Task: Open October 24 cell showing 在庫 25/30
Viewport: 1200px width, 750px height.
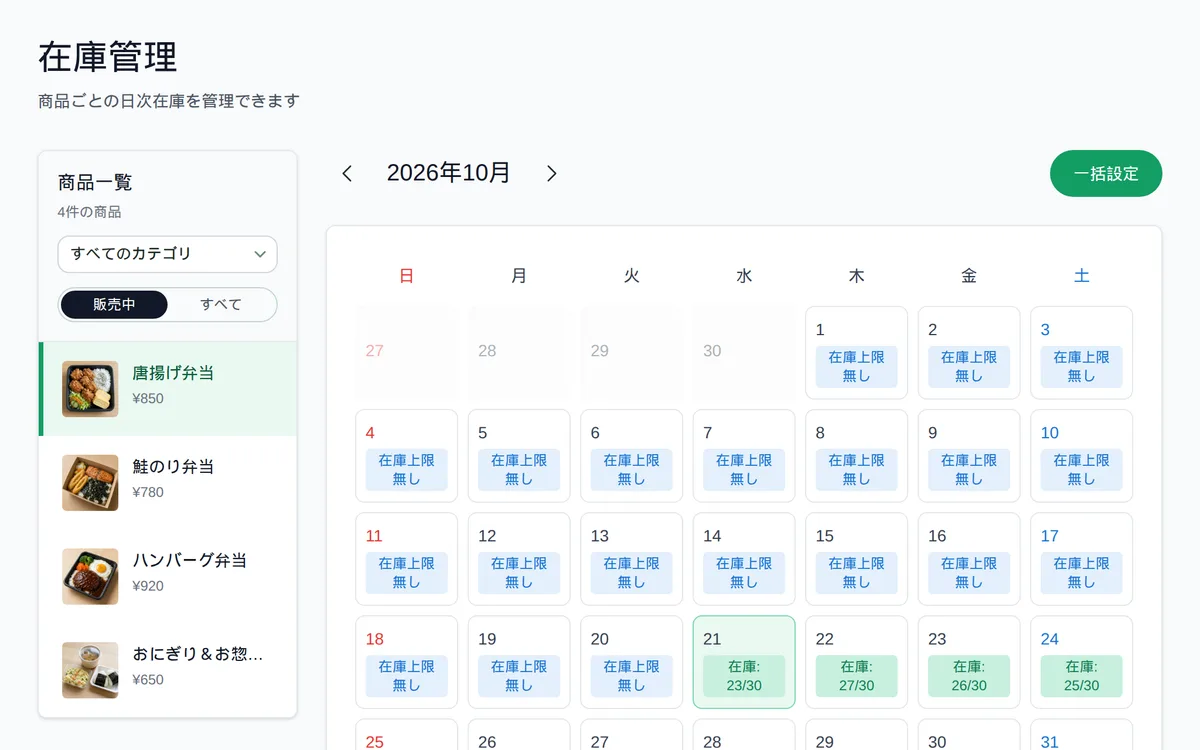Action: click(1082, 662)
